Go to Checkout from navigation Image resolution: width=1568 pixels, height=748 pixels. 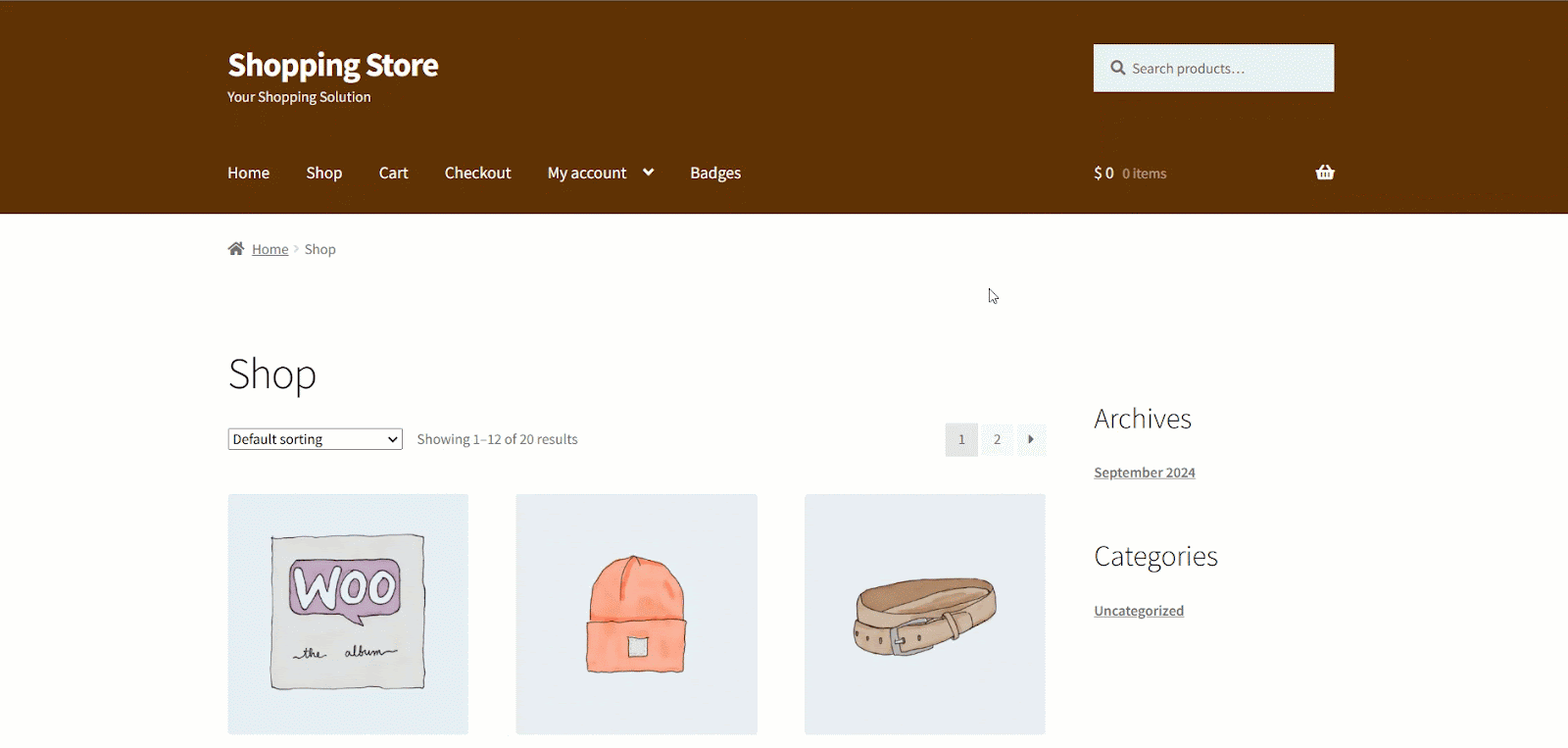coord(477,174)
